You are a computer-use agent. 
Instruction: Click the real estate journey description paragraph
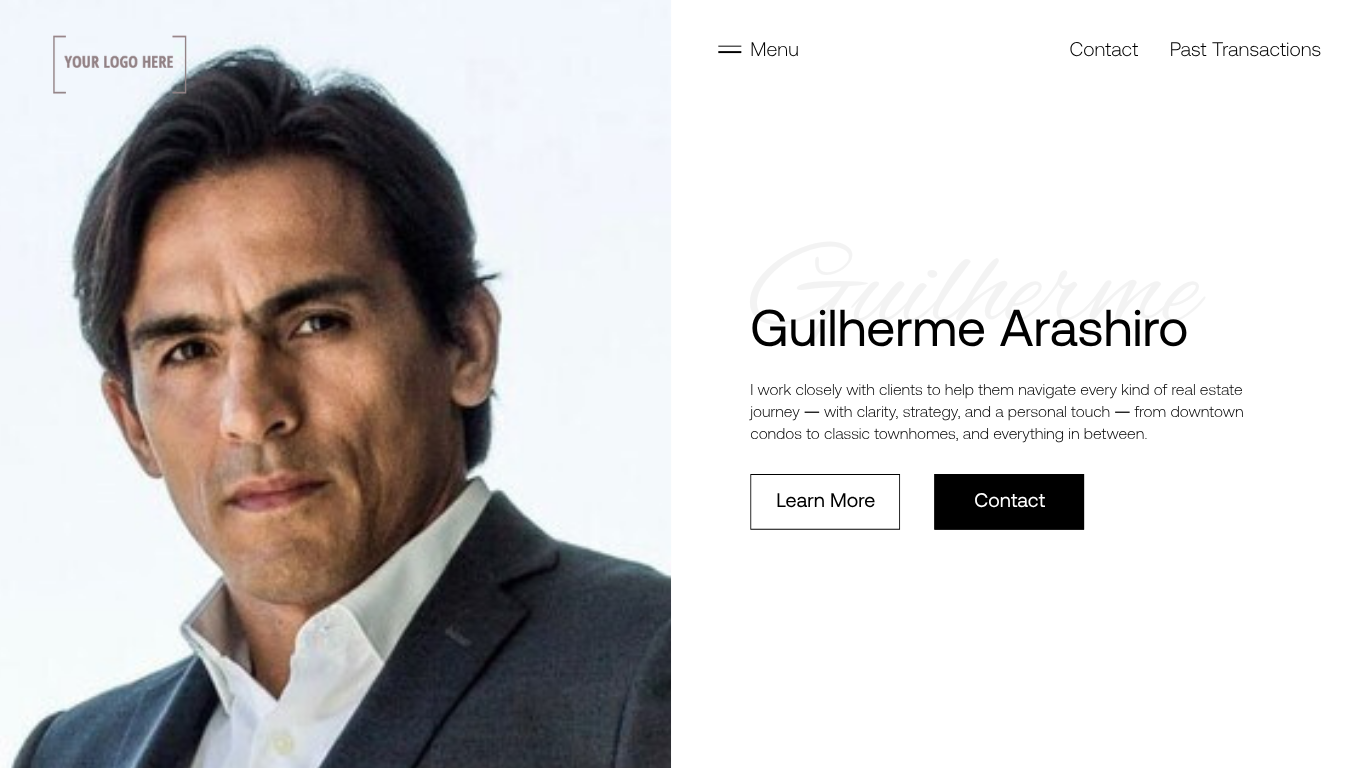[997, 411]
